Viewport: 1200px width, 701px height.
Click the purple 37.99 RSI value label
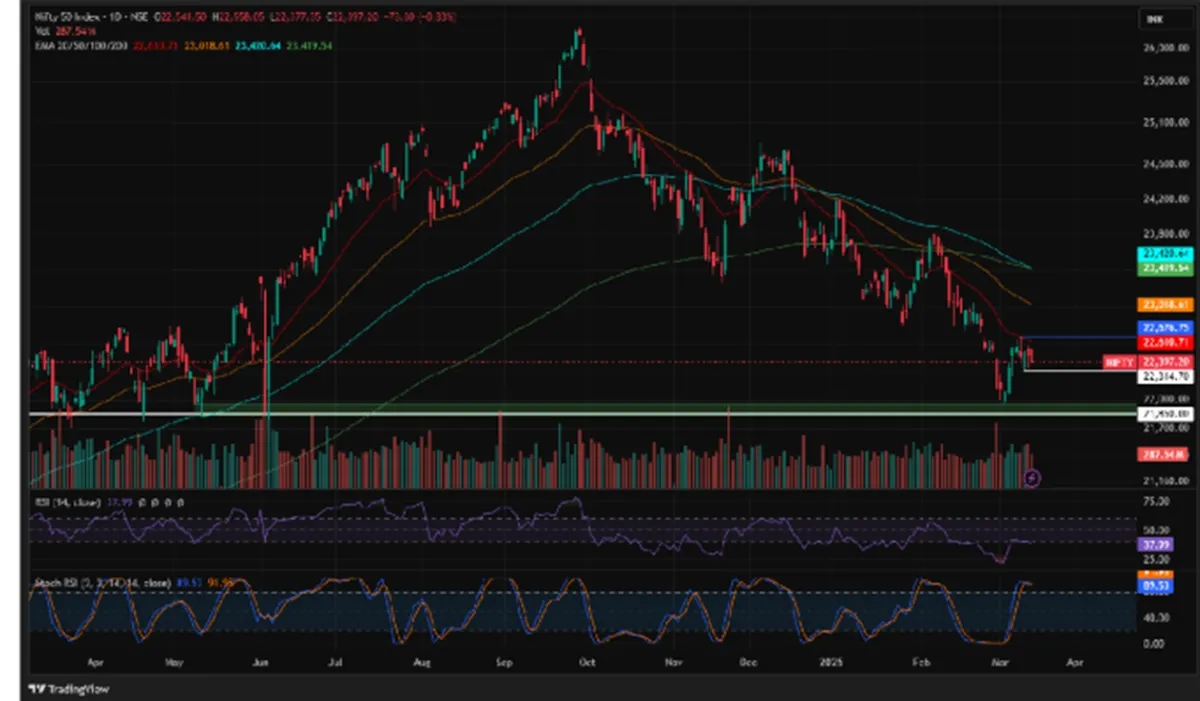(x=1152, y=544)
